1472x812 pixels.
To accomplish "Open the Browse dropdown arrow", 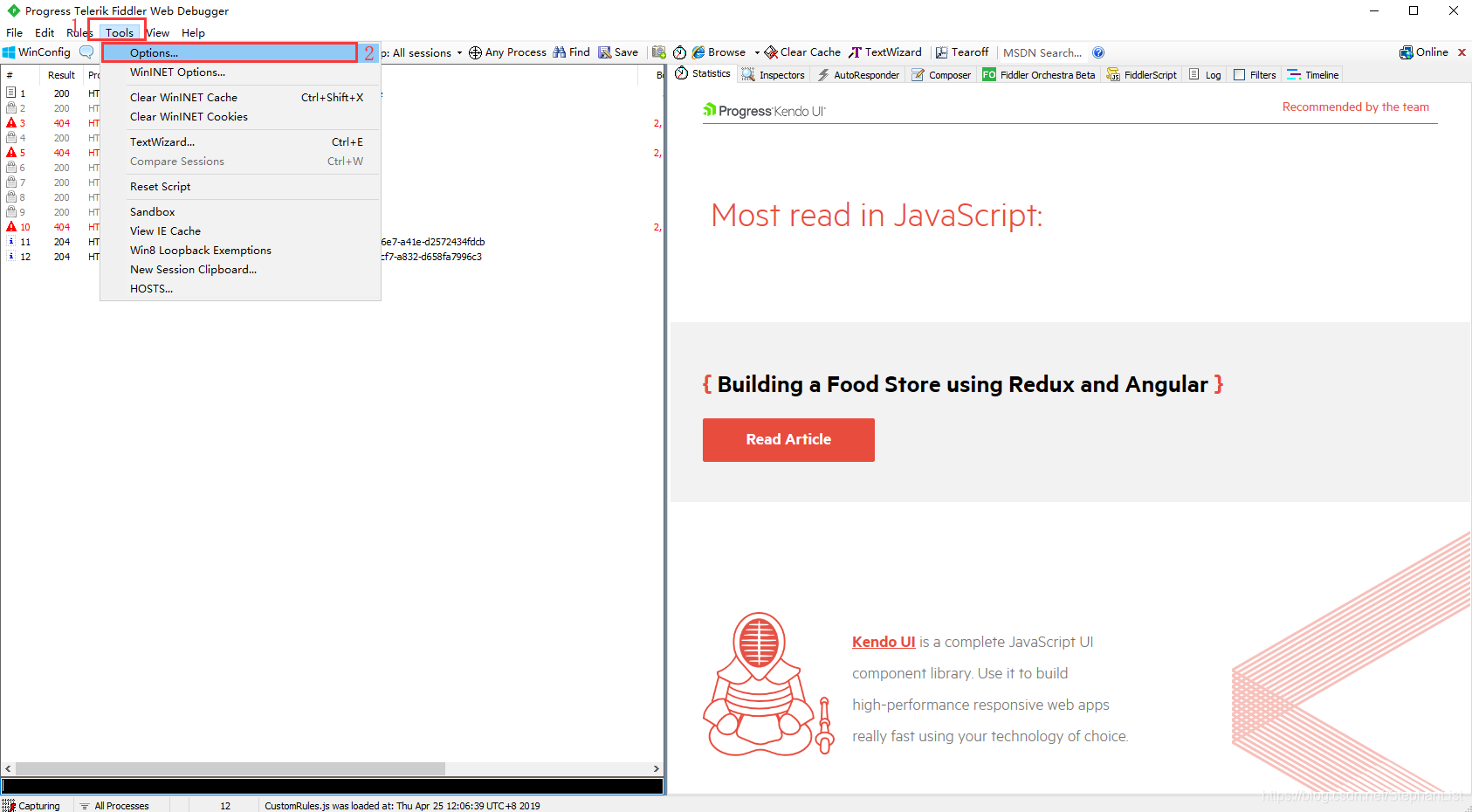I will 757,52.
